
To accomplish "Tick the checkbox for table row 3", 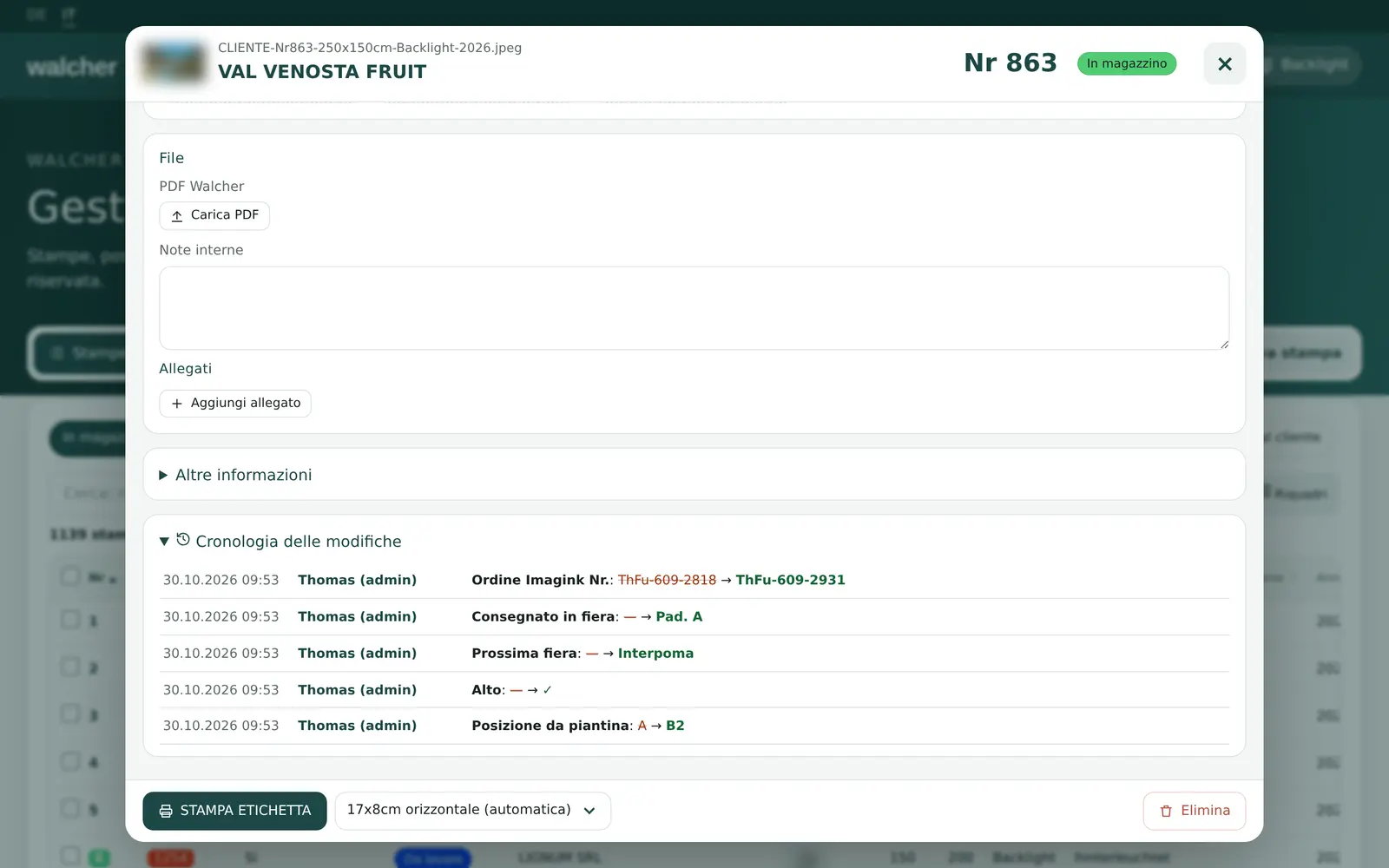I will click(70, 713).
